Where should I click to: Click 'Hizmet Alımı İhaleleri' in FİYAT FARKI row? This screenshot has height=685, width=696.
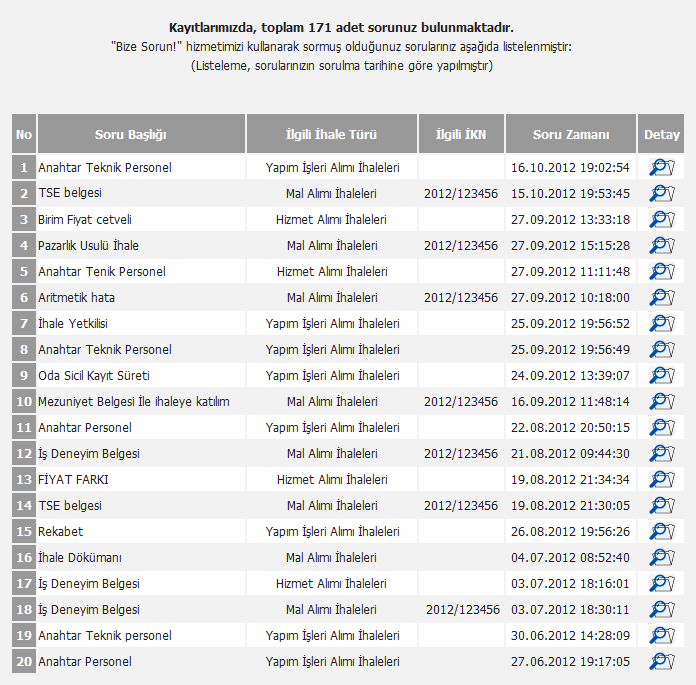332,479
